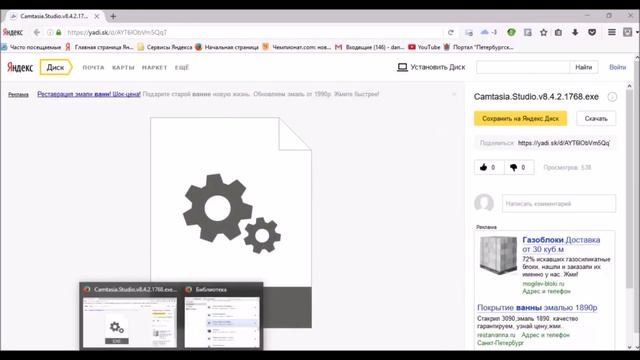Open restavanna.ru ad site link
The height and width of the screenshot is (360, 640).
(x=496, y=335)
